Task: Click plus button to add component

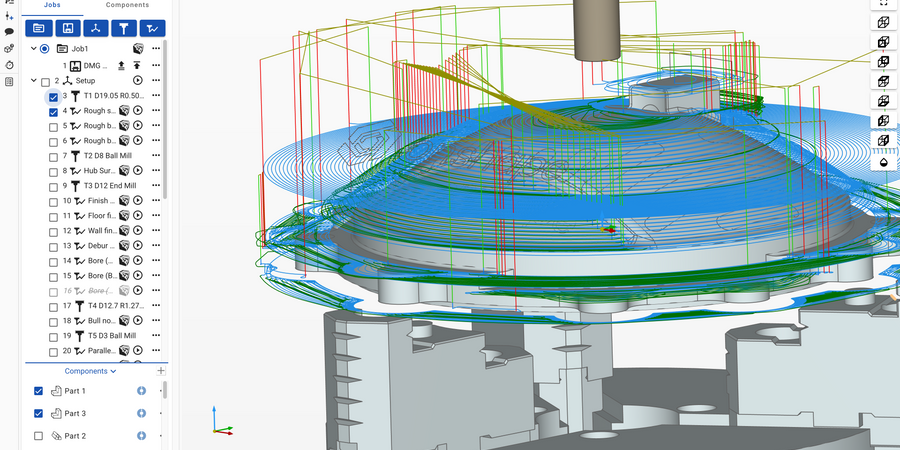Action: (x=161, y=371)
